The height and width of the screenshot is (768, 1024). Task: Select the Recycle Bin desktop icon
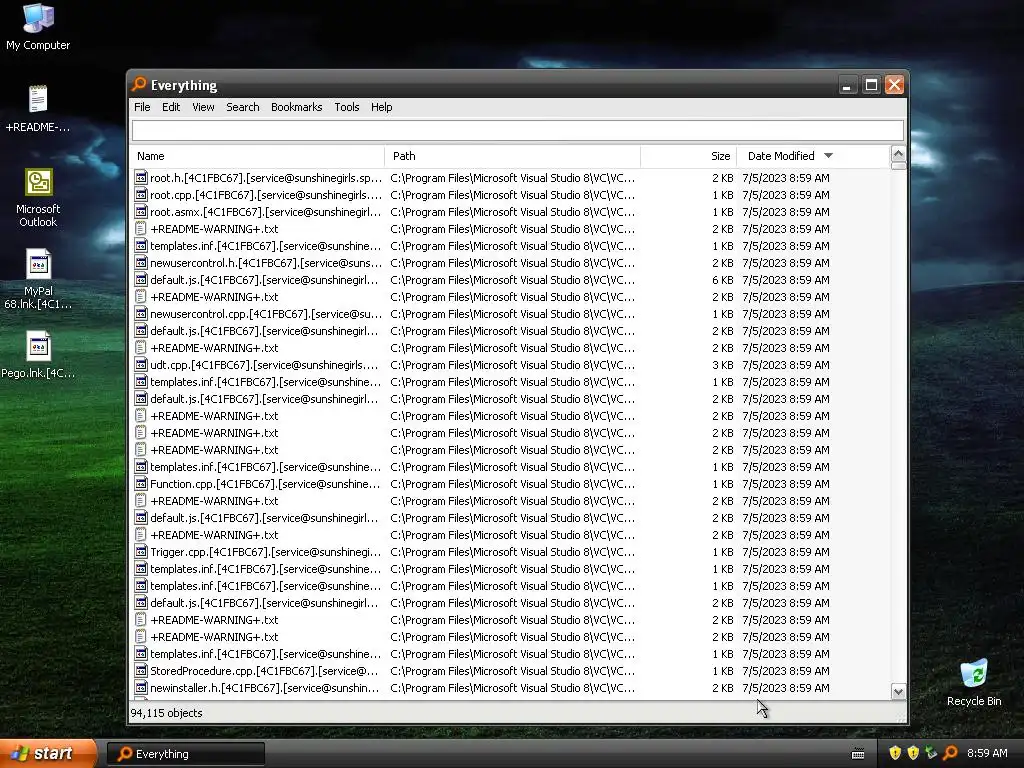point(974,682)
